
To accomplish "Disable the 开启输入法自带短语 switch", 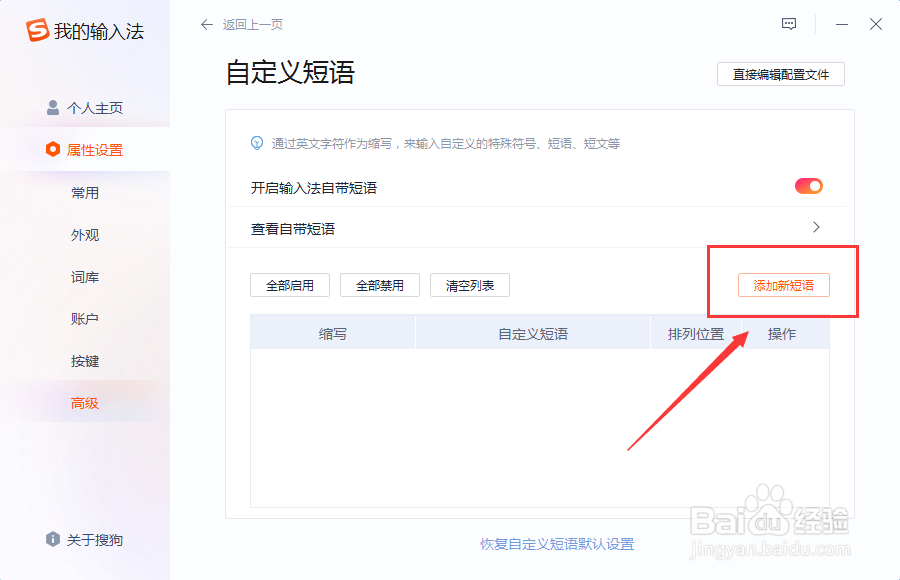I will 808,185.
